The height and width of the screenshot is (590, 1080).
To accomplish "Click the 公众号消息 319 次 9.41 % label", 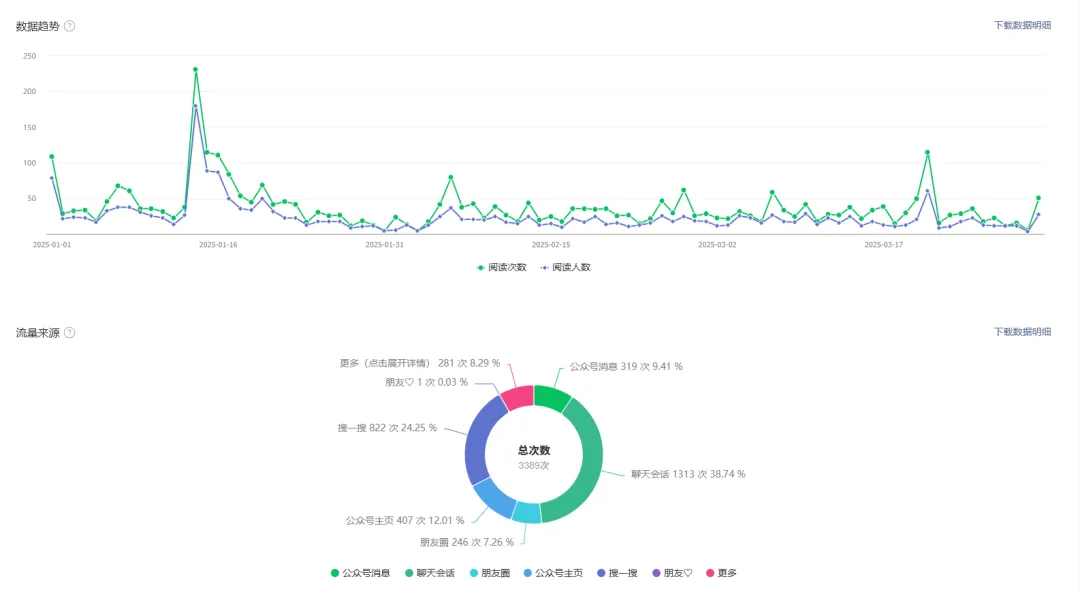I will click(626, 366).
